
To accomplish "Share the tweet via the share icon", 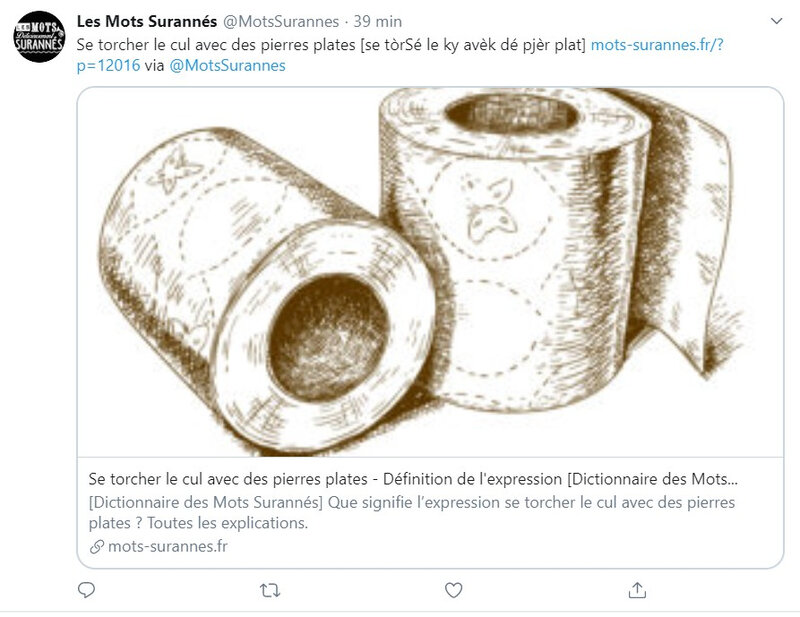I will 636,590.
